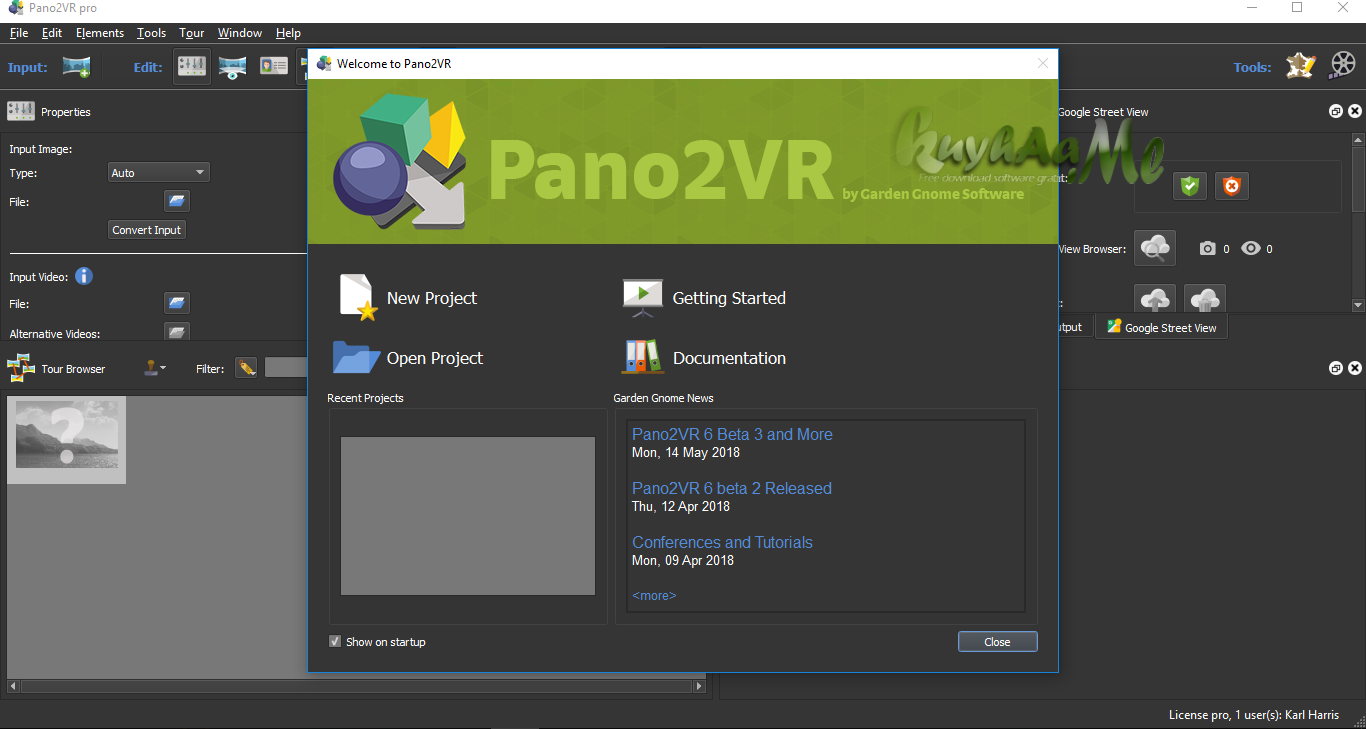Click the Documentation label
1366x729 pixels.
coord(729,358)
